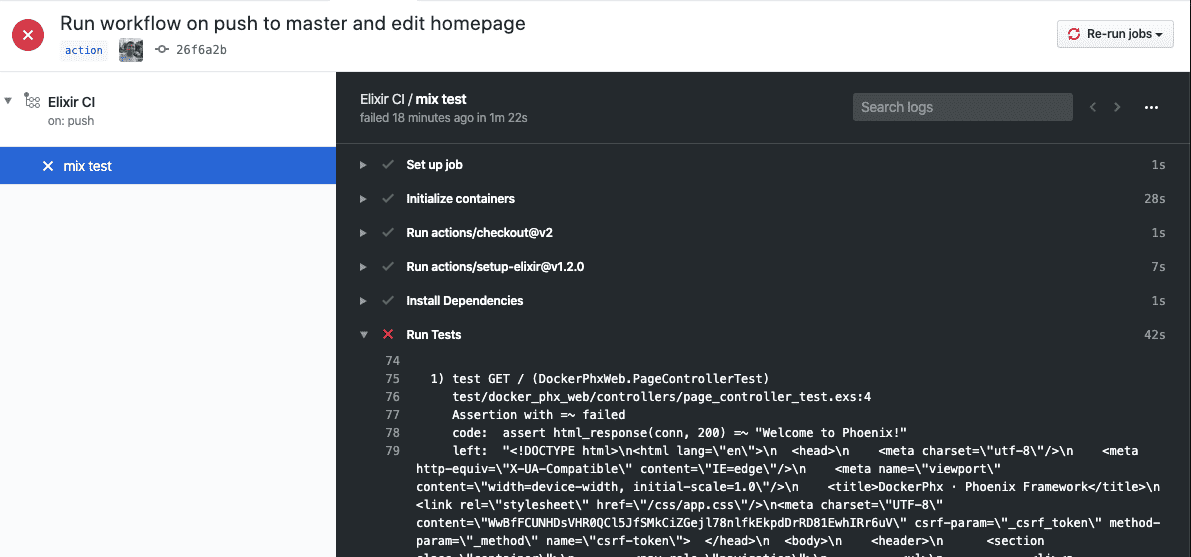1191x557 pixels.
Task: Click the Initialize containers step title
Action: (460, 199)
